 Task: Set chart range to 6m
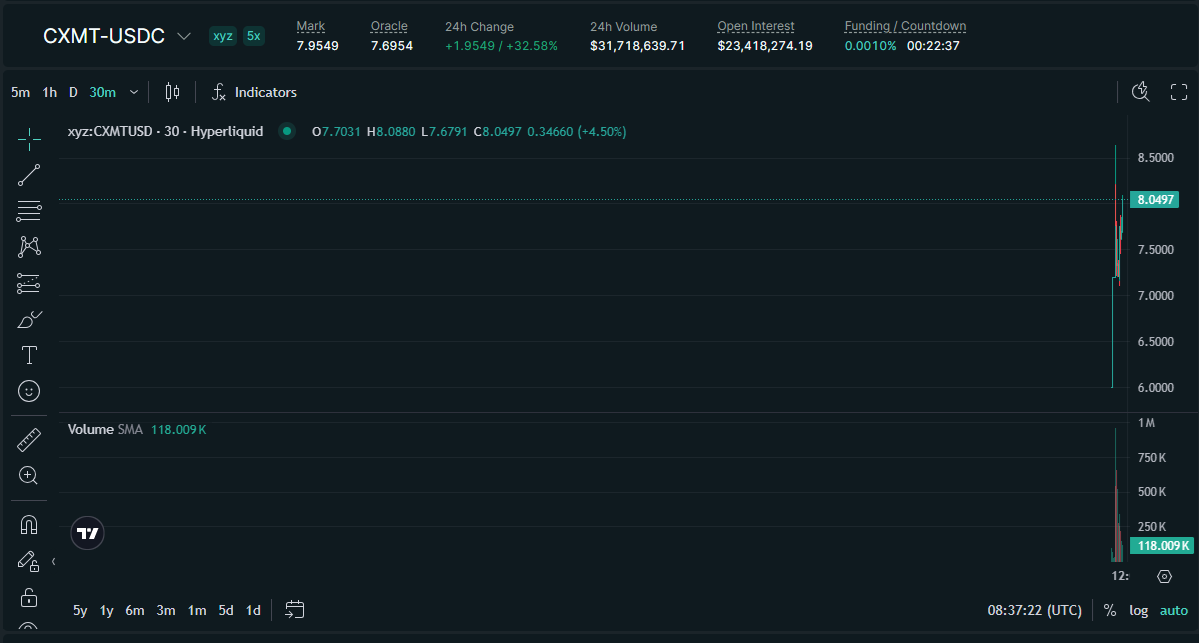click(x=135, y=610)
